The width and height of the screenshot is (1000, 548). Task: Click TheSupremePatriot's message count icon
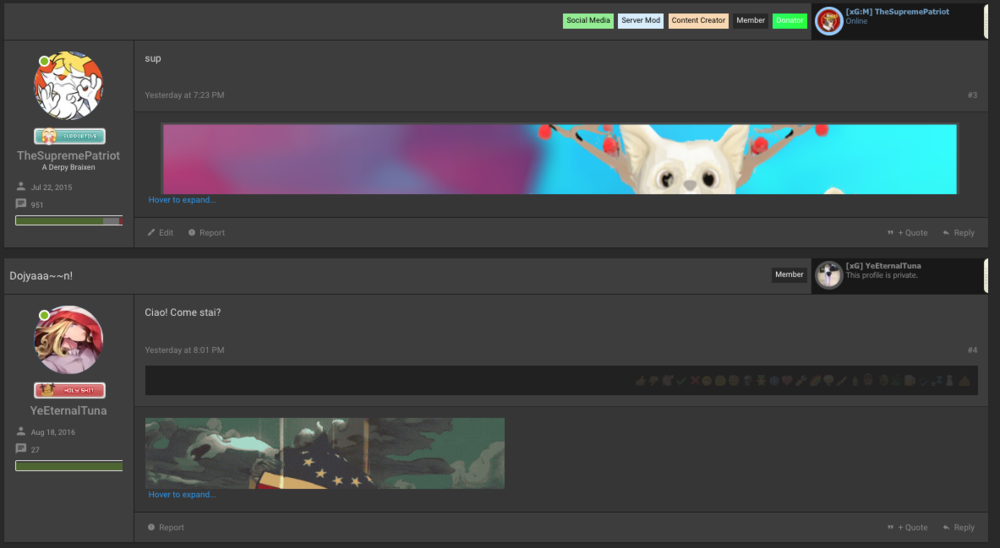pyautogui.click(x=21, y=204)
